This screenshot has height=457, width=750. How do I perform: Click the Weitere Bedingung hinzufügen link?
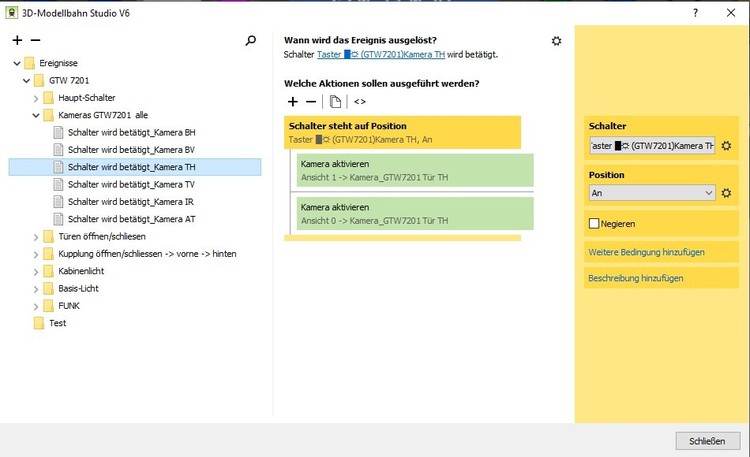[x=646, y=252]
